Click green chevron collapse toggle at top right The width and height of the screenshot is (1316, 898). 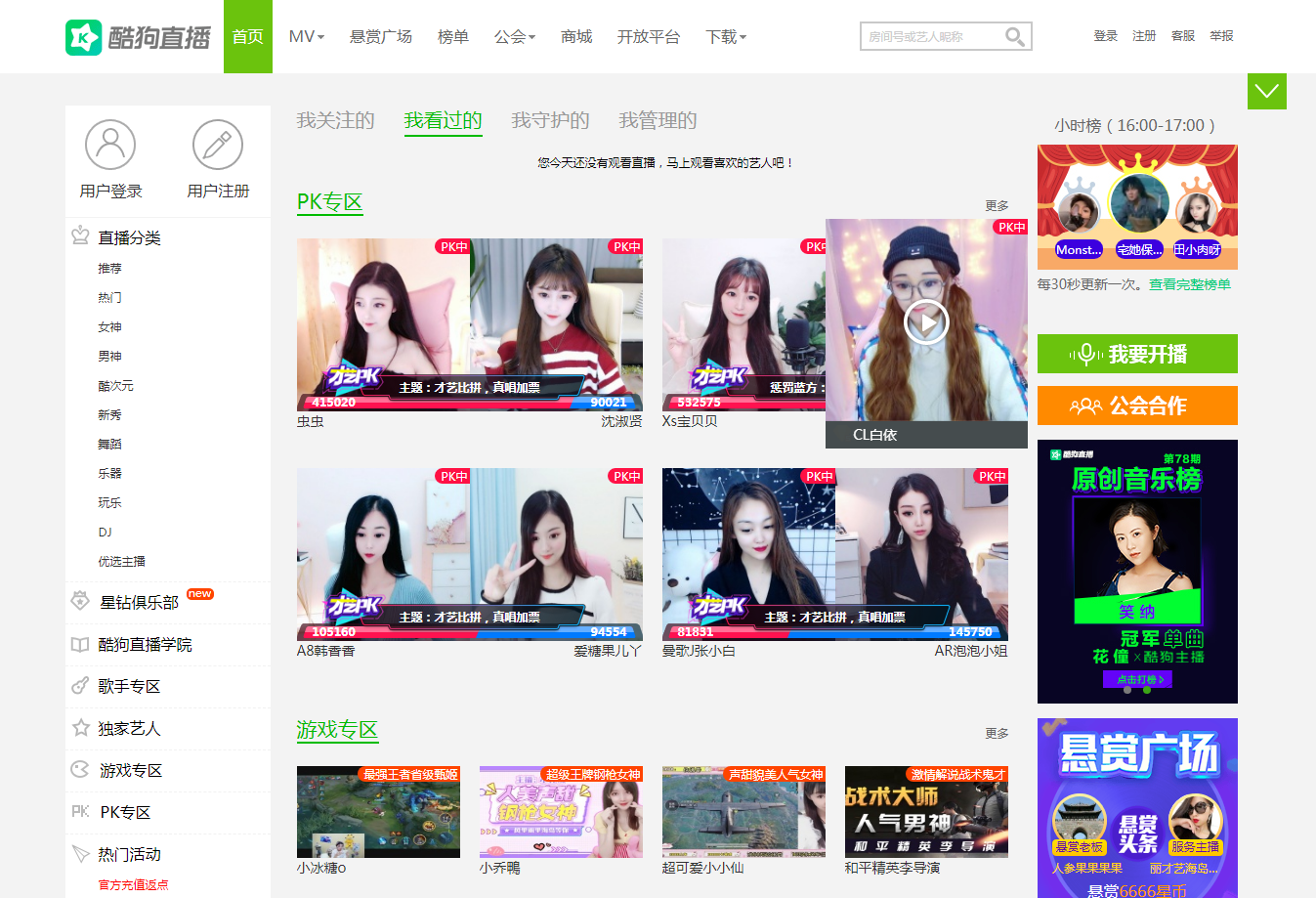(x=1266, y=91)
